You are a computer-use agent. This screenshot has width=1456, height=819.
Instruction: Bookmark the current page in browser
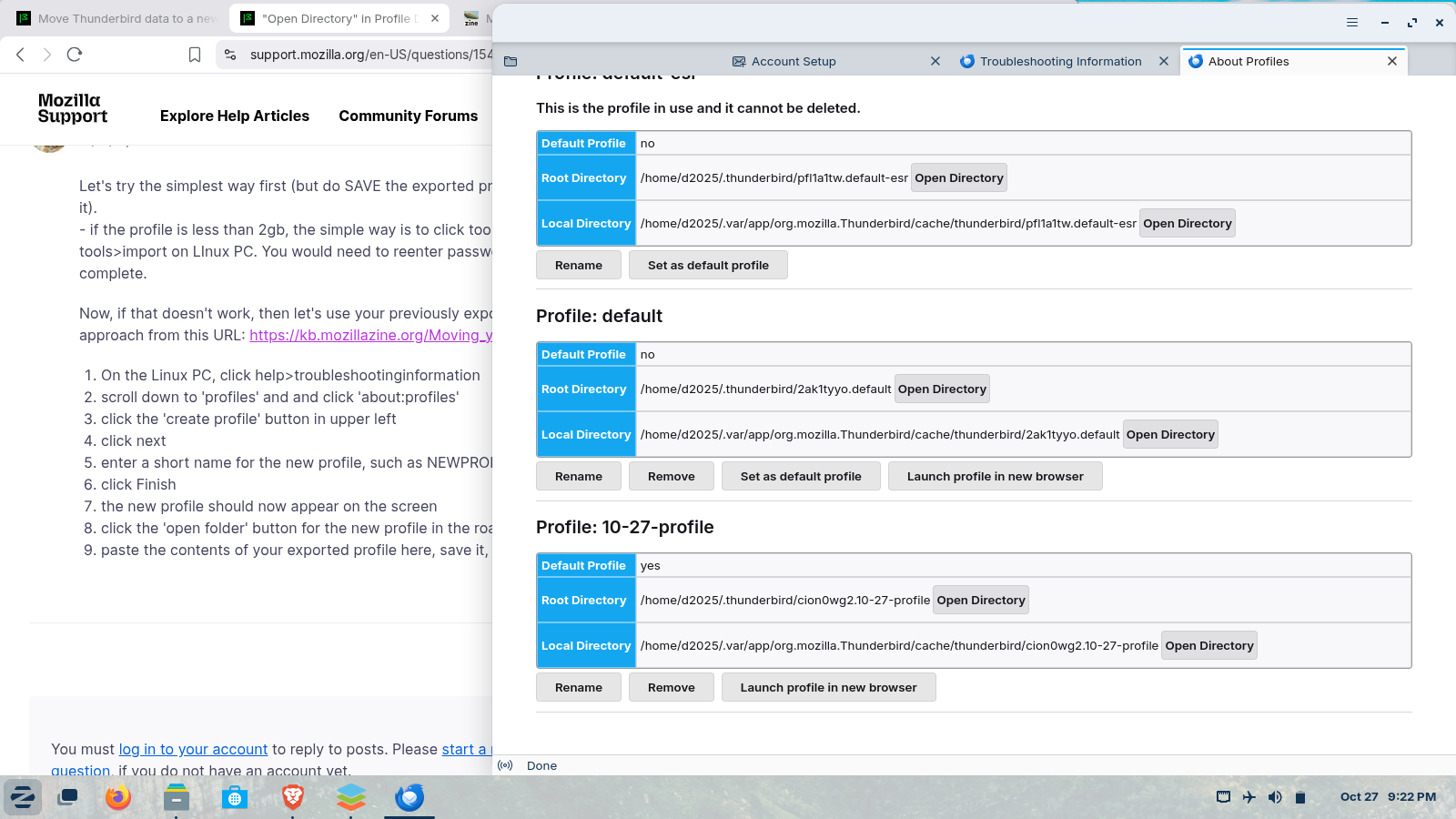[195, 55]
